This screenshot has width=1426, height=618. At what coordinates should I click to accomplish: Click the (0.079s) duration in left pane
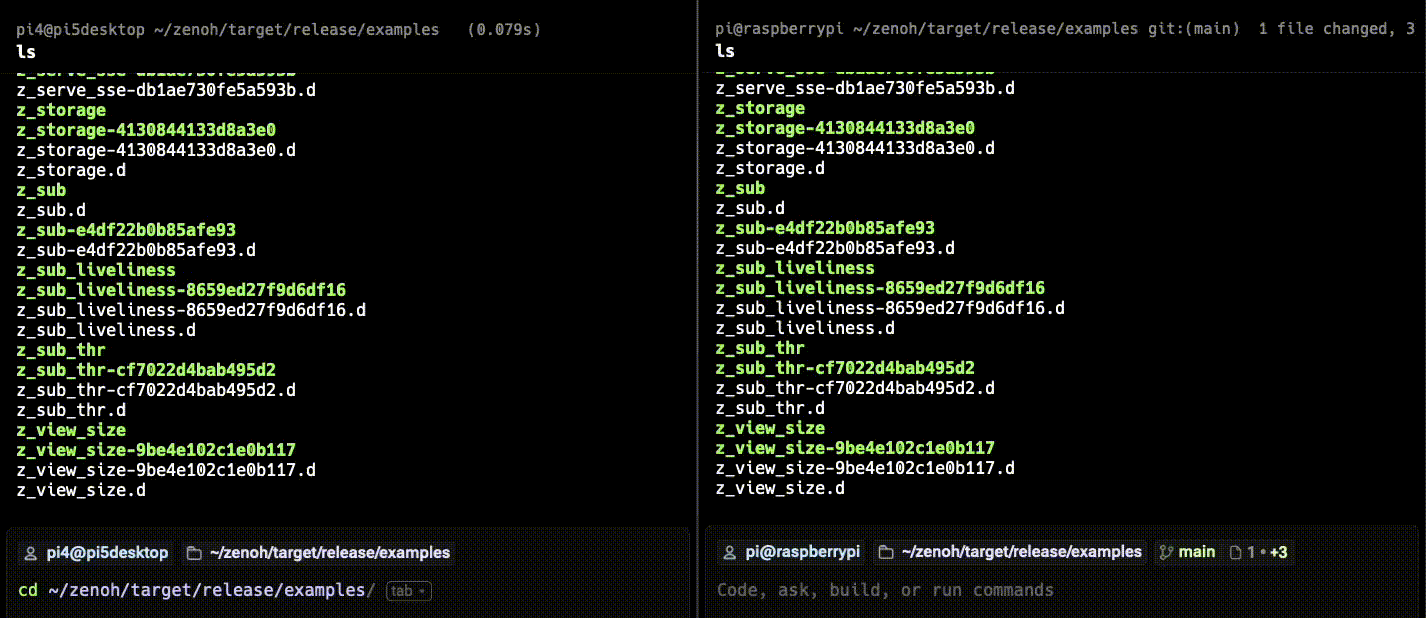(x=504, y=30)
